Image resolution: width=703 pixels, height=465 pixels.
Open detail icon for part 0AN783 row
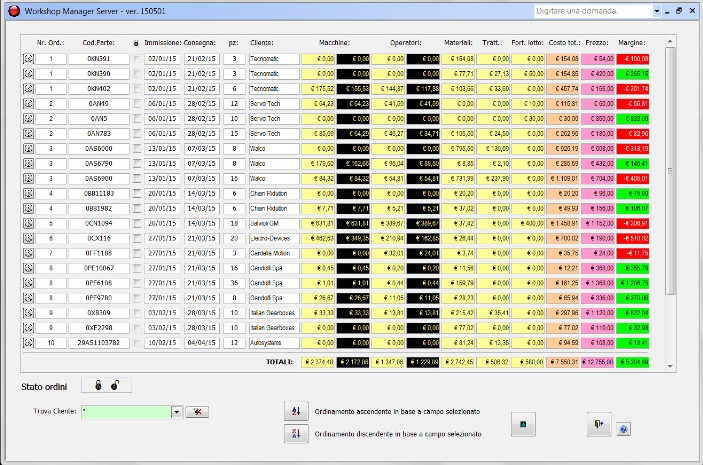coord(28,134)
